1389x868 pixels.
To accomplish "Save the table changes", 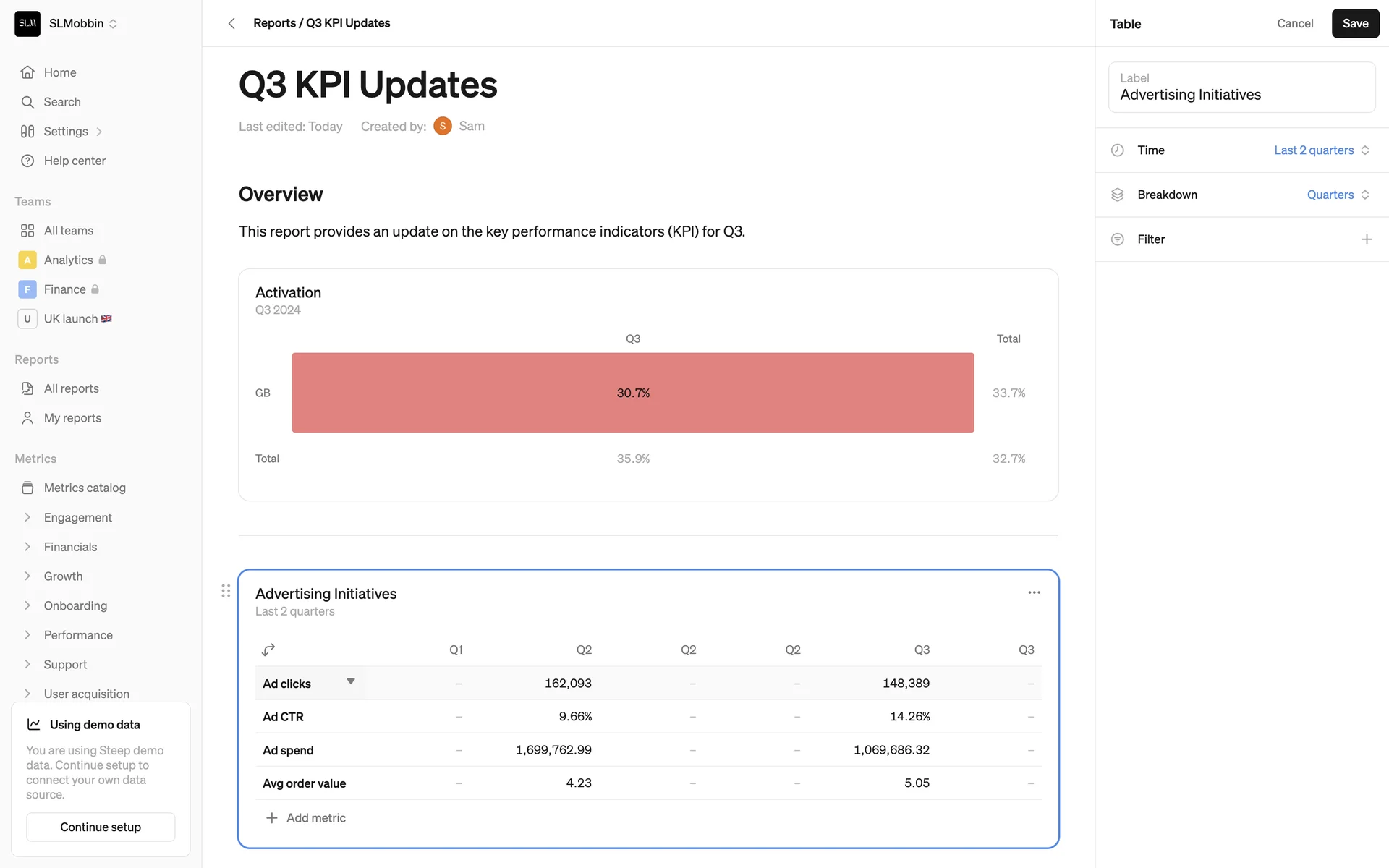I will [1354, 23].
